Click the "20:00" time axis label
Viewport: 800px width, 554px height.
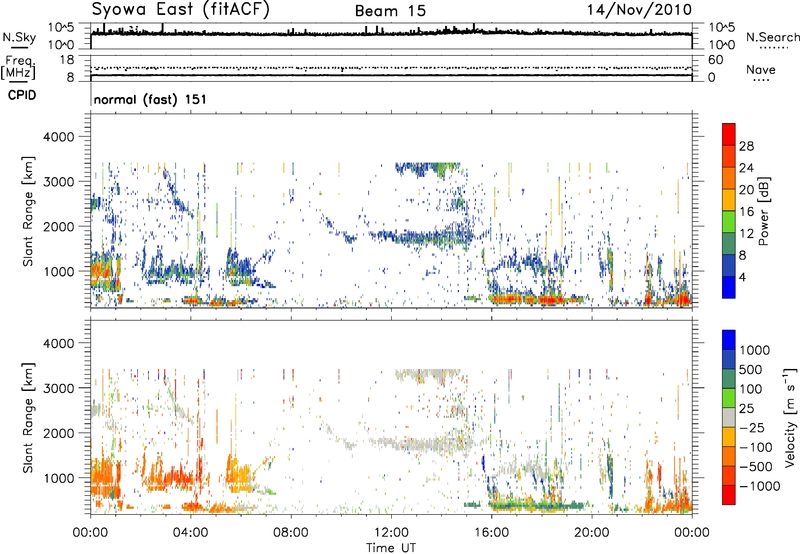pyautogui.click(x=592, y=533)
